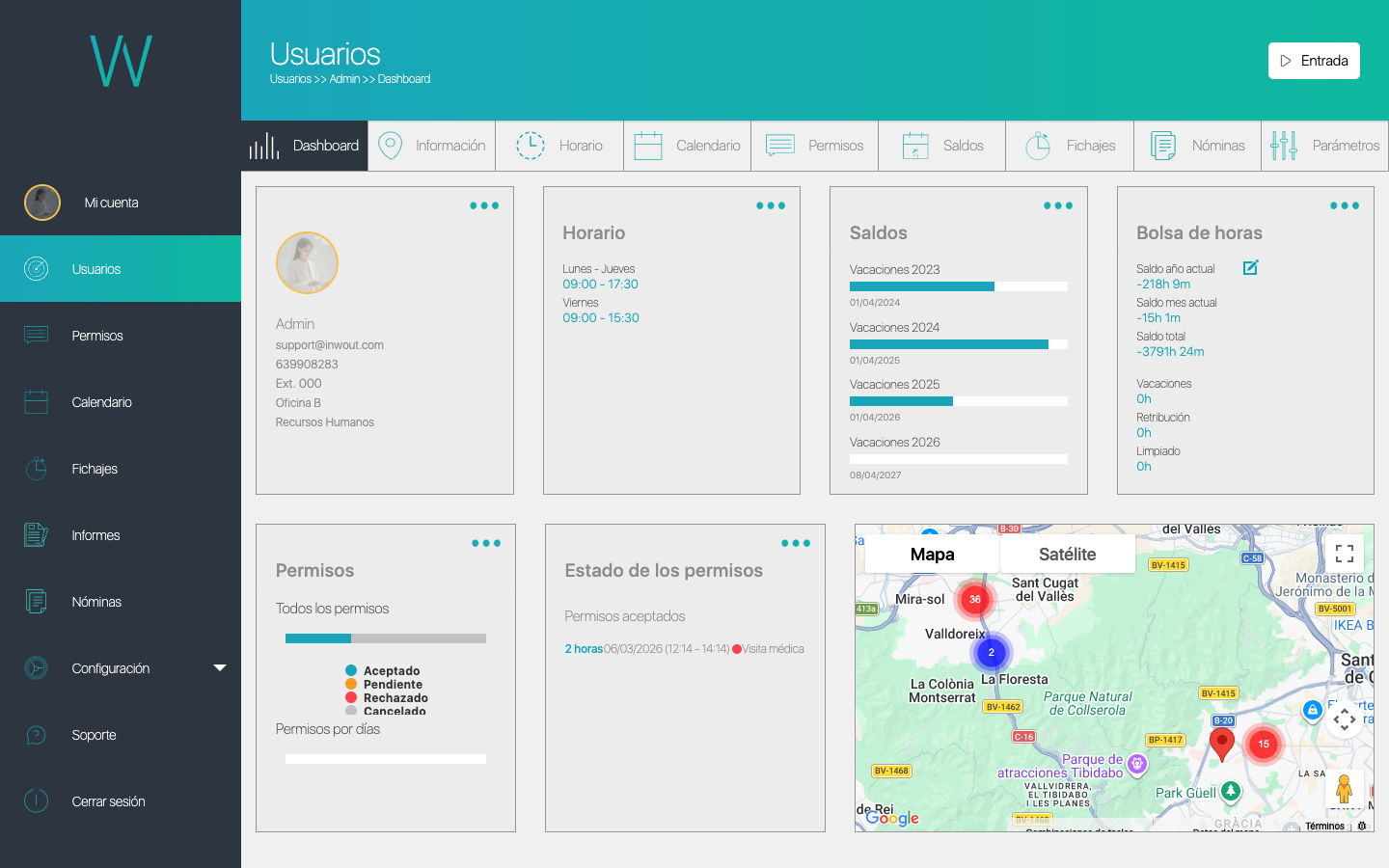The width and height of the screenshot is (1389, 868).
Task: Switch map to Satélite view
Action: [1067, 554]
